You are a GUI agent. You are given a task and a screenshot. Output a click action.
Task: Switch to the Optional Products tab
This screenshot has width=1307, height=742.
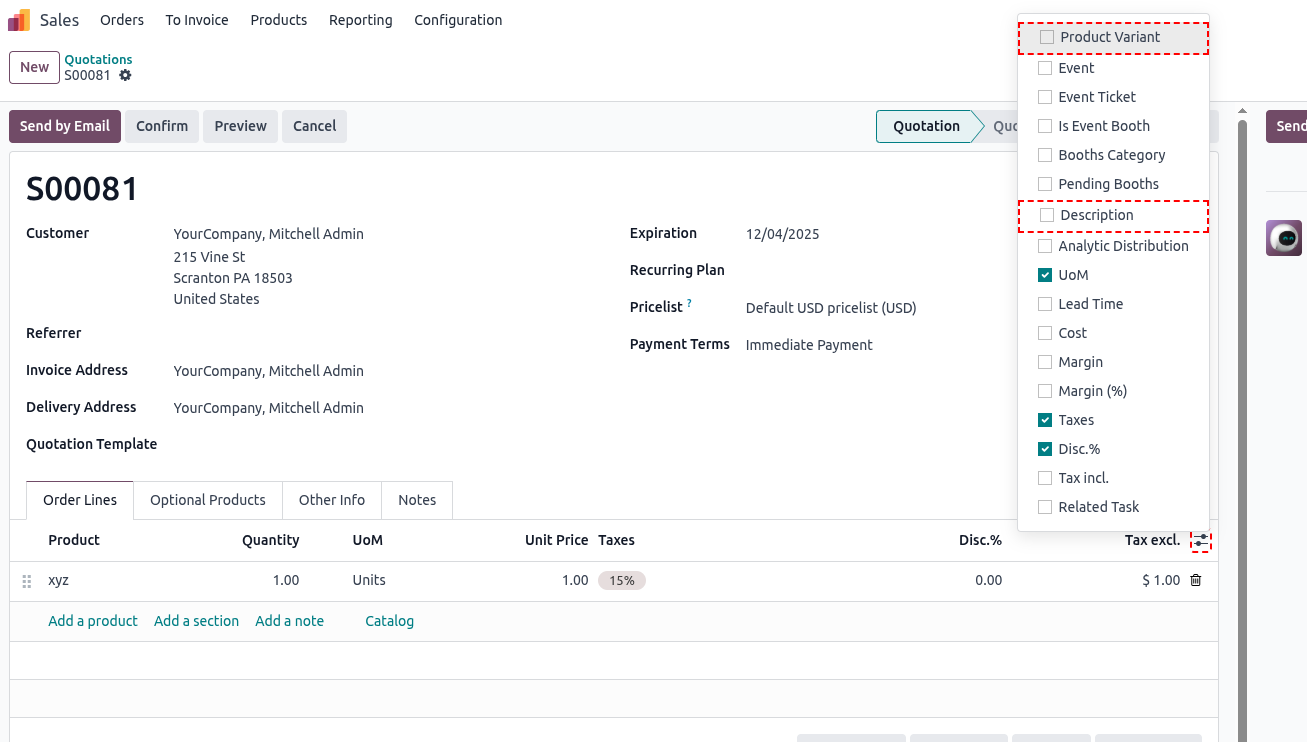click(208, 500)
